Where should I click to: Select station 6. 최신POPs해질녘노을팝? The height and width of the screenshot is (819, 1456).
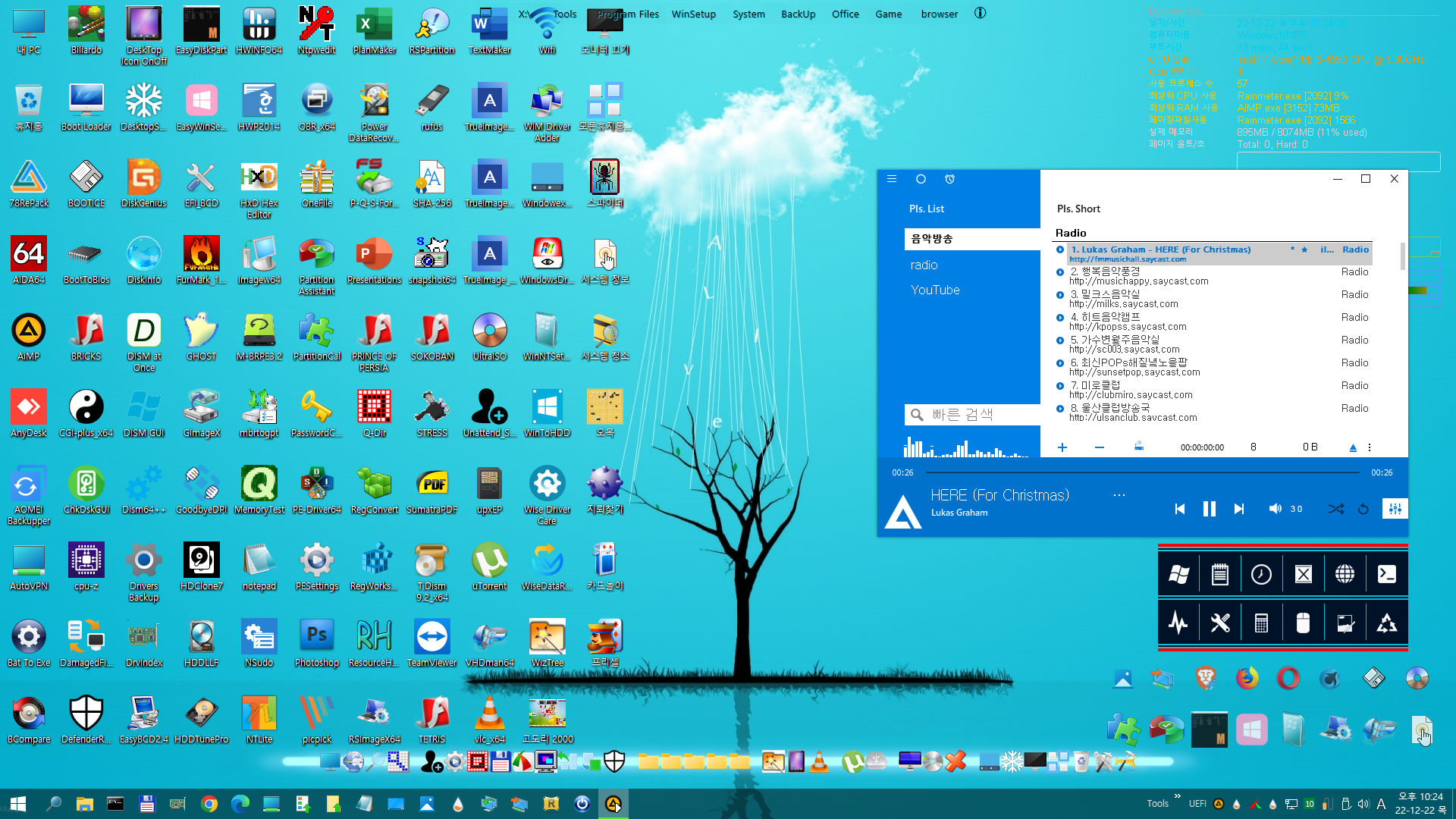pyautogui.click(x=1213, y=367)
